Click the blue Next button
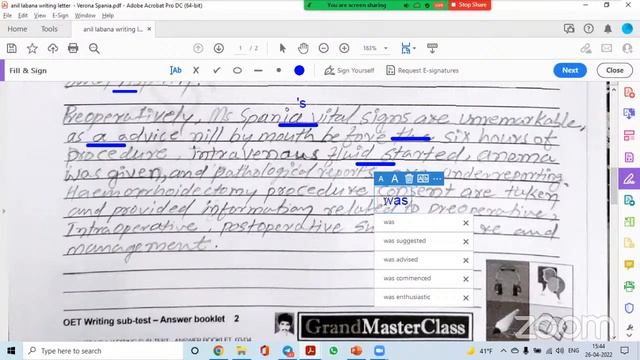This screenshot has height=360, width=640. pyautogui.click(x=570, y=70)
